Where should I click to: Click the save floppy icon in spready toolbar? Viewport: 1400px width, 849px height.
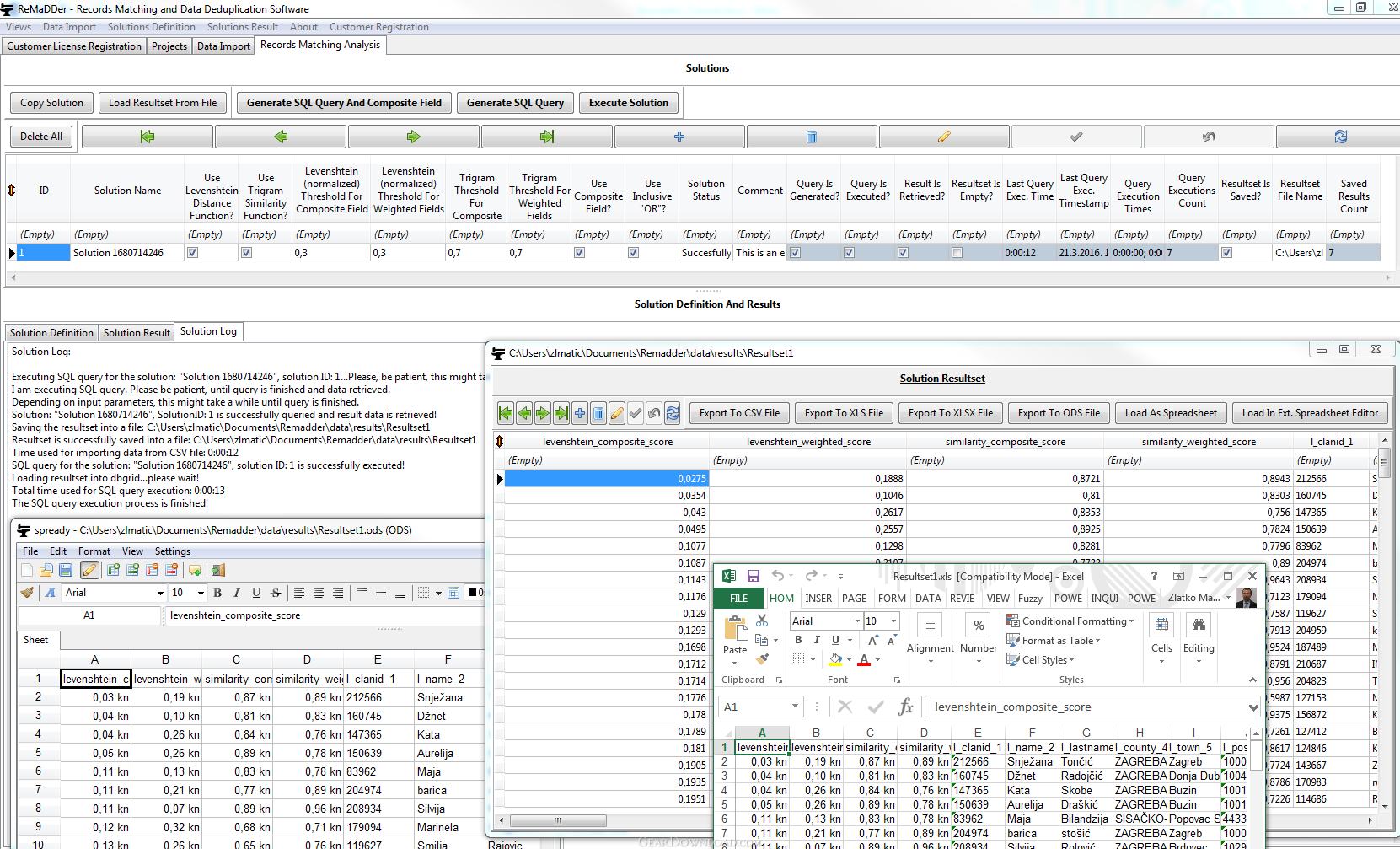point(65,571)
